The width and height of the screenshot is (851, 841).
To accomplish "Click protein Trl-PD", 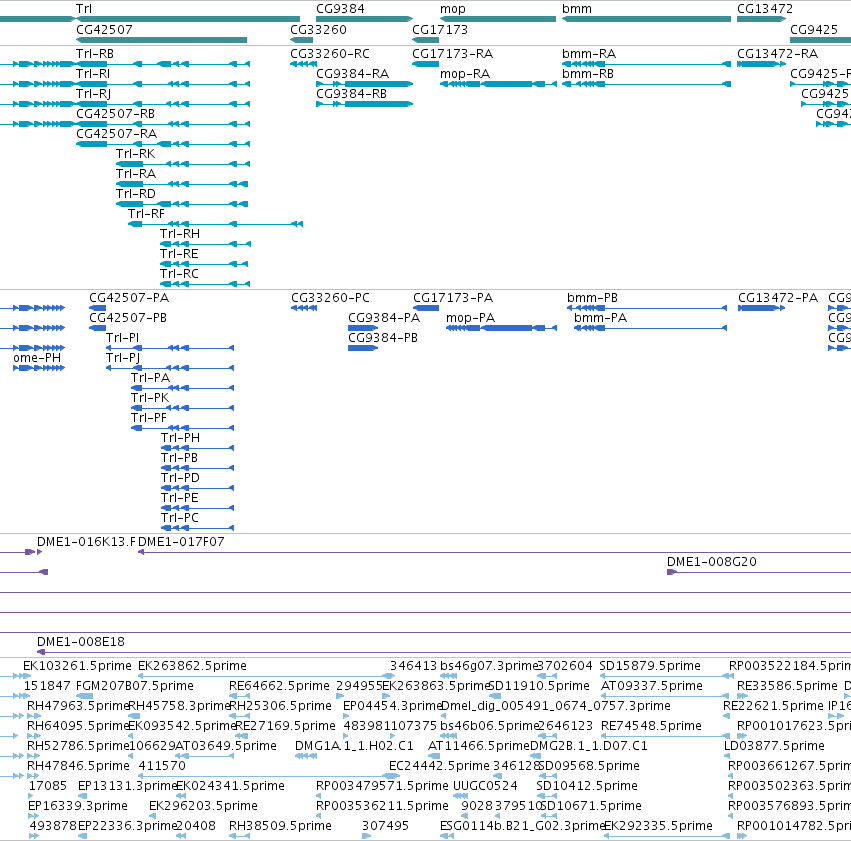I will point(180,479).
